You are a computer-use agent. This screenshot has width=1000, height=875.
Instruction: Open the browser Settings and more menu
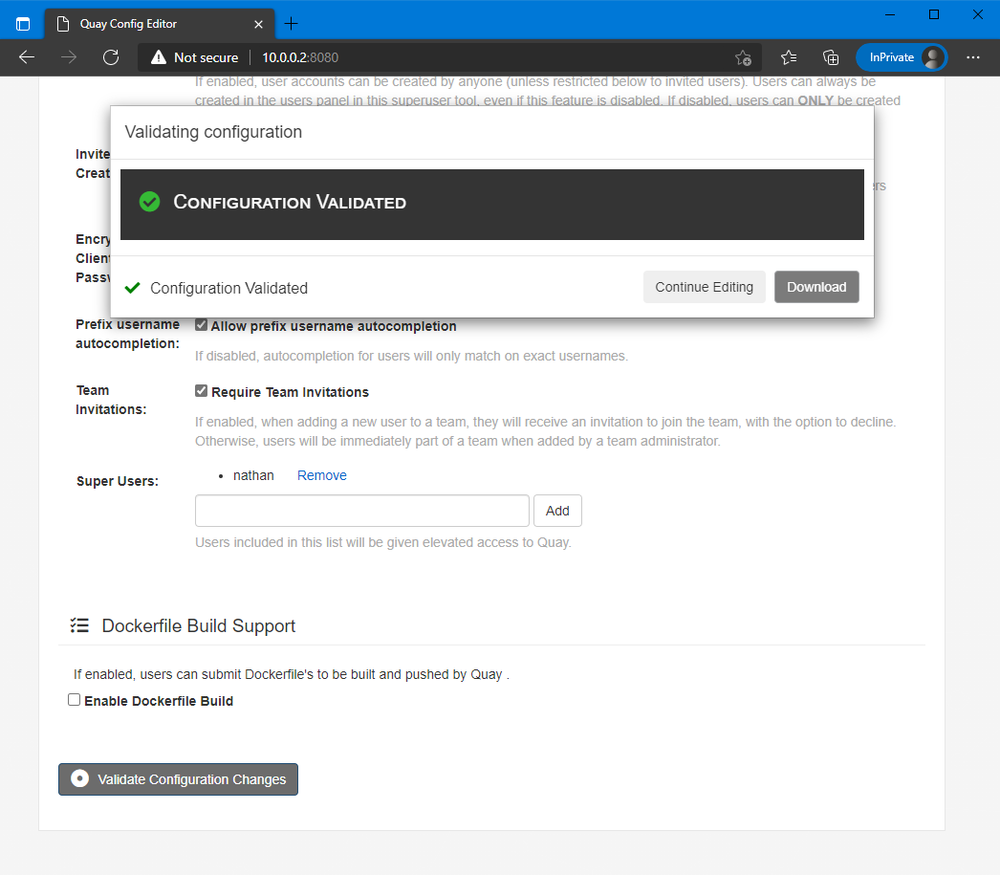pos(973,57)
